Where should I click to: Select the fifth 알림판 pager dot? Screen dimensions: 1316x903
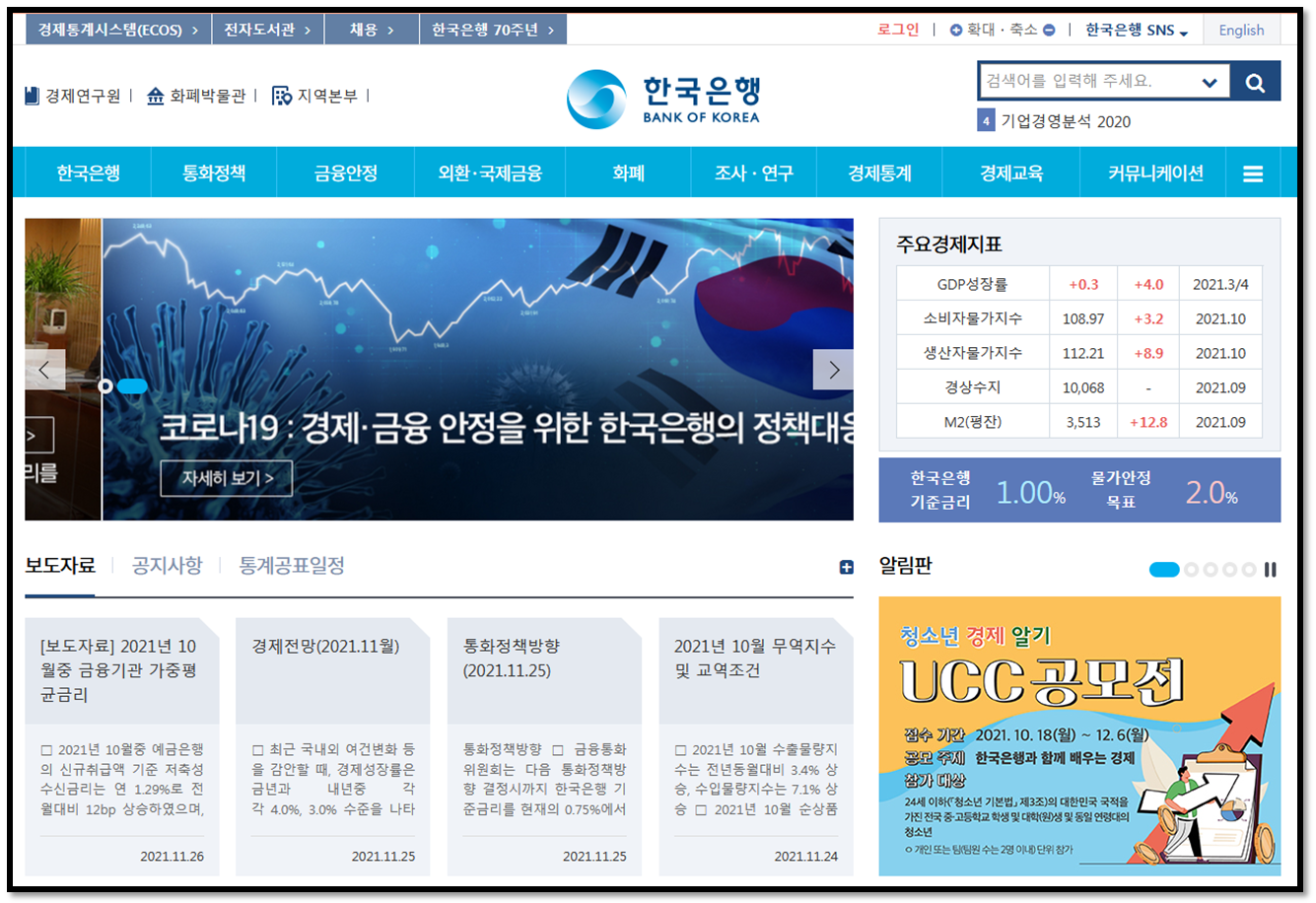[x=1249, y=570]
